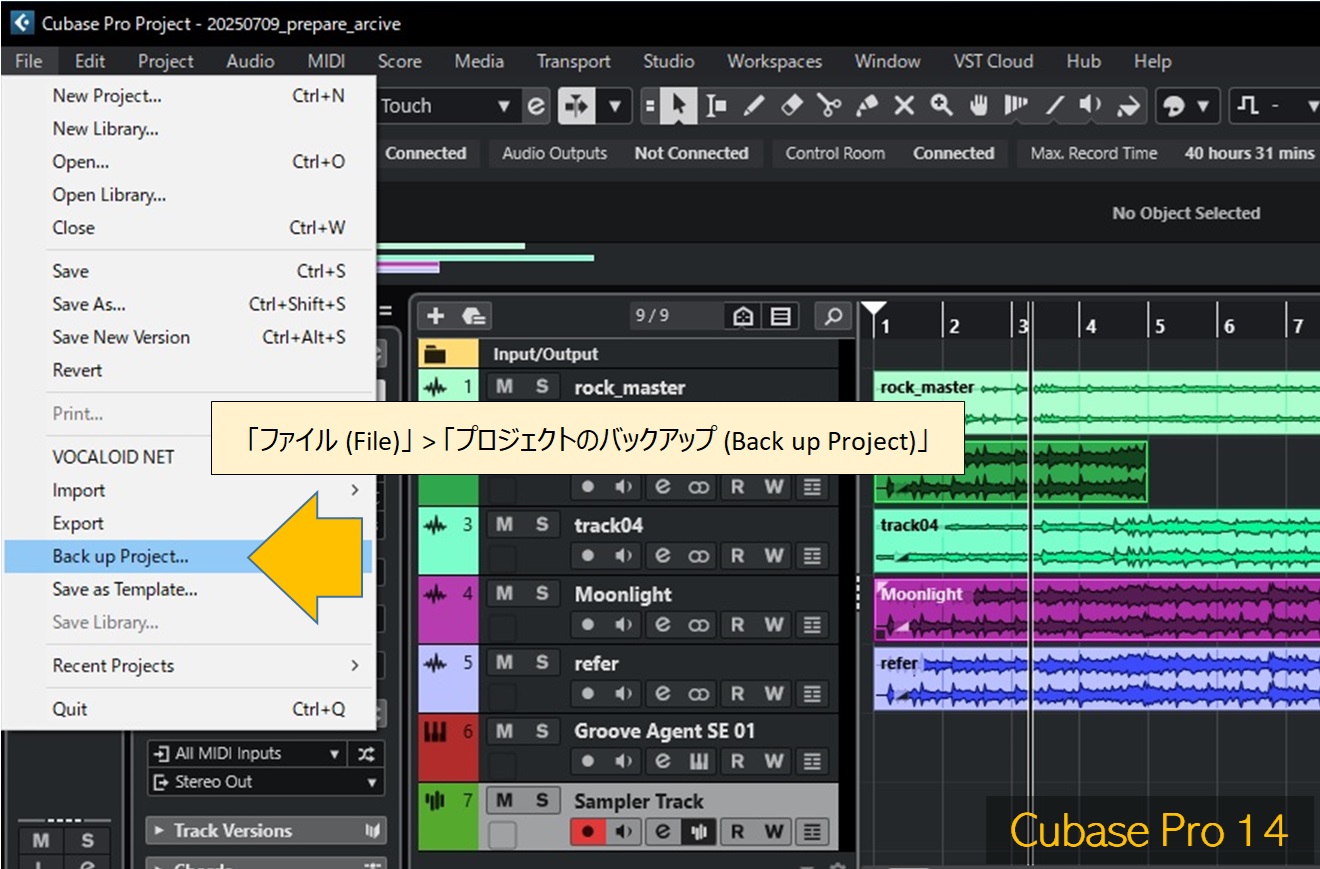Open Edit Channel Settings for Moonlight track

[x=663, y=625]
